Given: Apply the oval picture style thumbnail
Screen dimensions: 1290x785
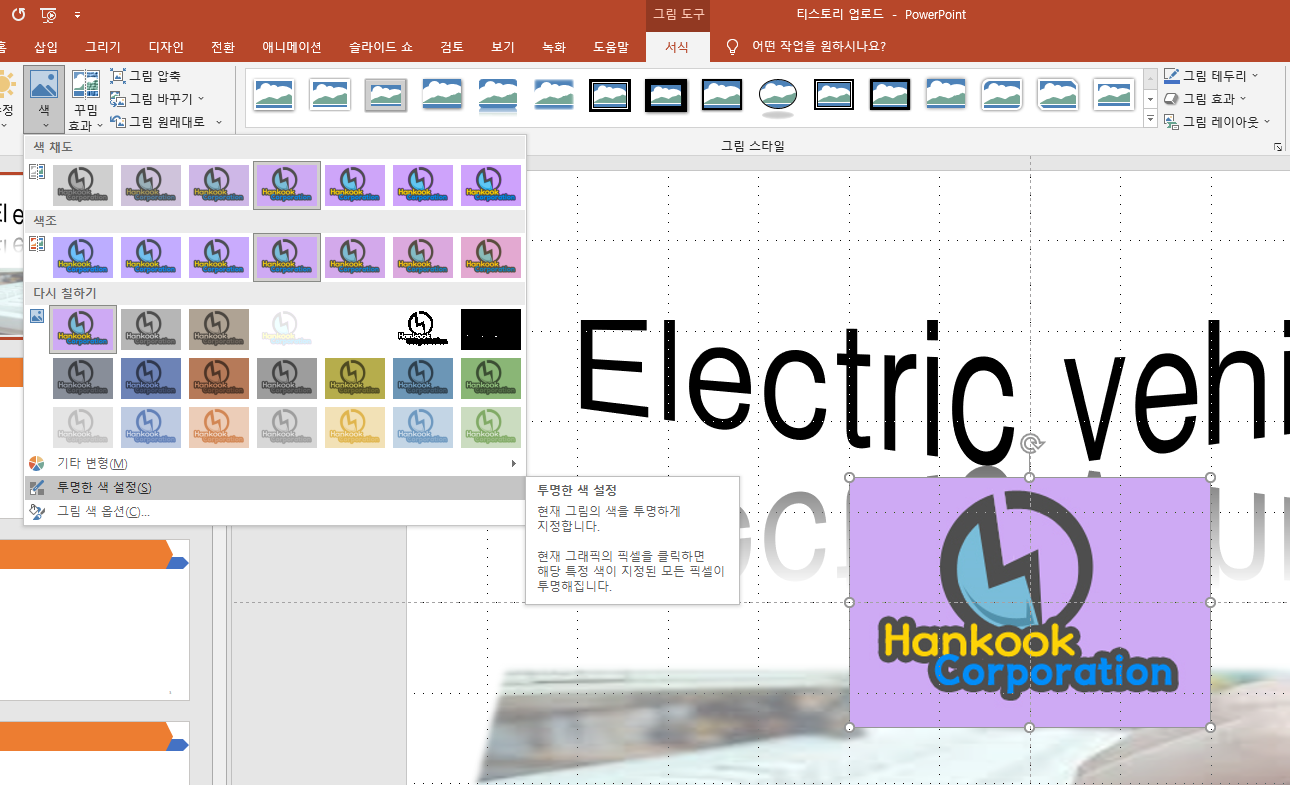Looking at the screenshot, I should pyautogui.click(x=777, y=96).
